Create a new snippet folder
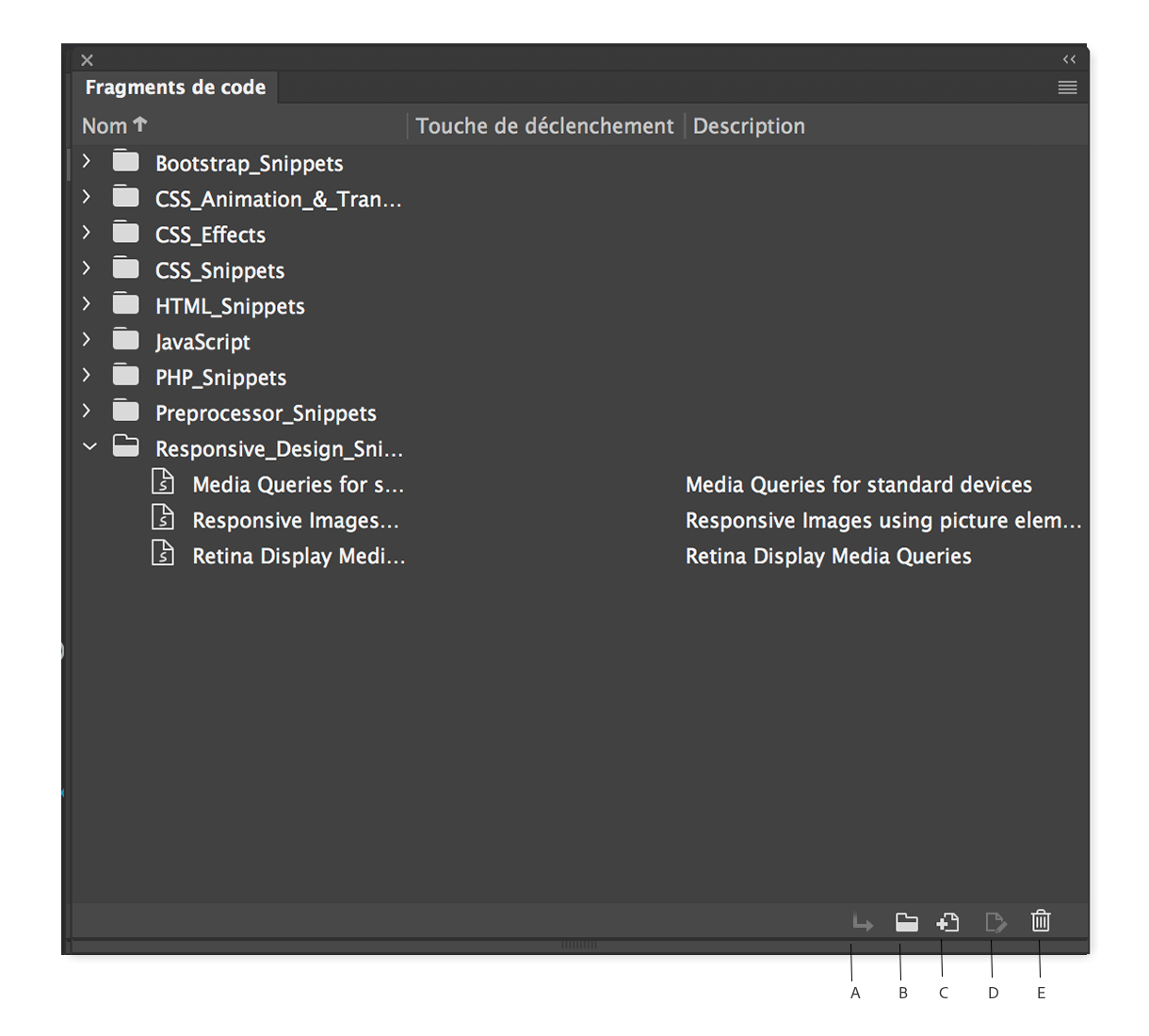Screen dimensions: 1149x1036 (x=906, y=922)
